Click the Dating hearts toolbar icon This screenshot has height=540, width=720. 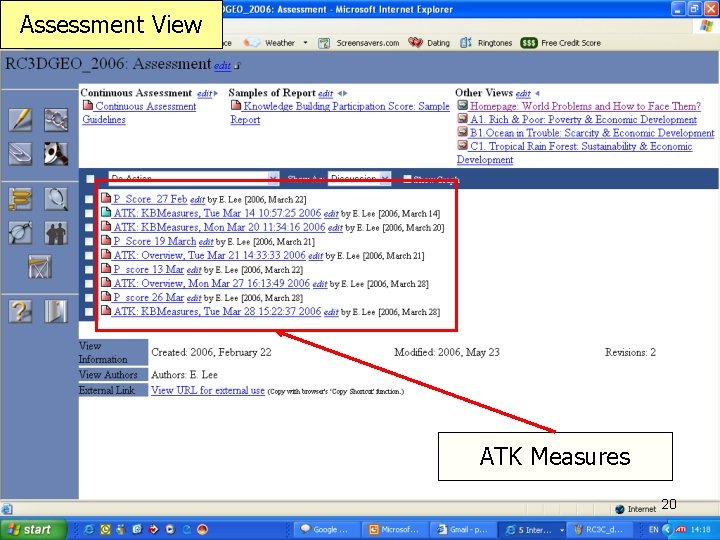(x=415, y=43)
